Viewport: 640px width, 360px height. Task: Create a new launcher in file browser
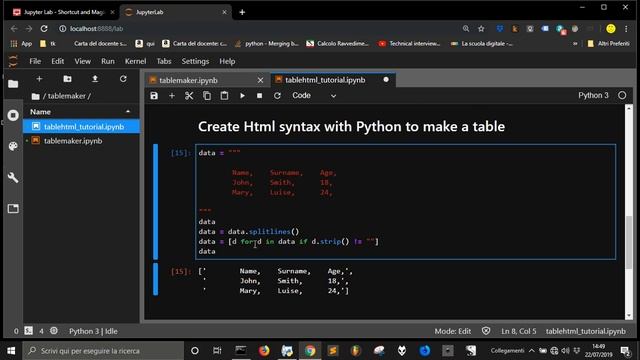(x=39, y=79)
